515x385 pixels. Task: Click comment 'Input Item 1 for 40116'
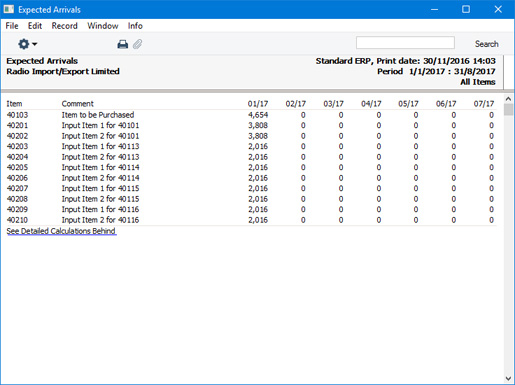pos(100,209)
